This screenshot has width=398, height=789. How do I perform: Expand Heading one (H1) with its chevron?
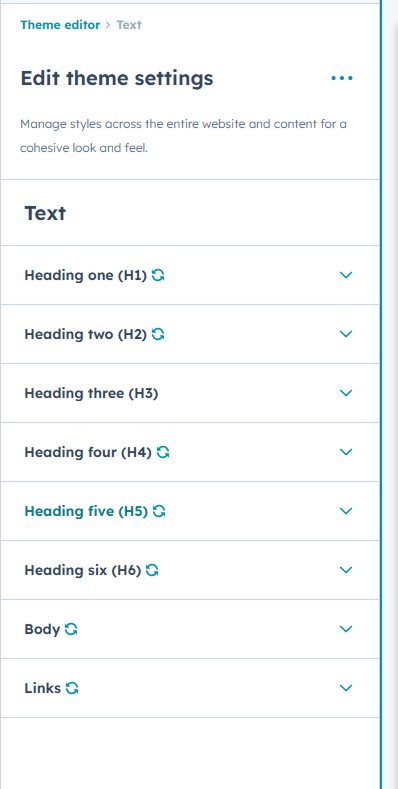coord(346,275)
